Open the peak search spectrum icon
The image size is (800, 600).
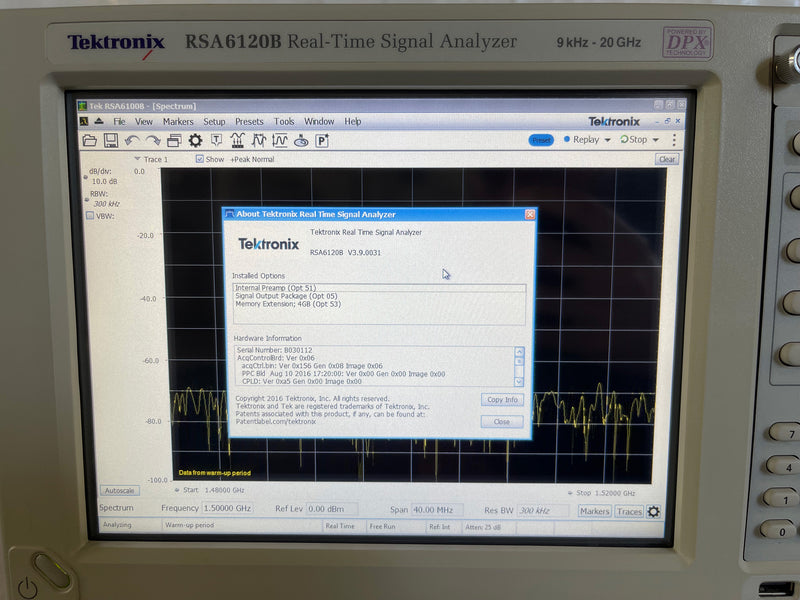[x=236, y=141]
